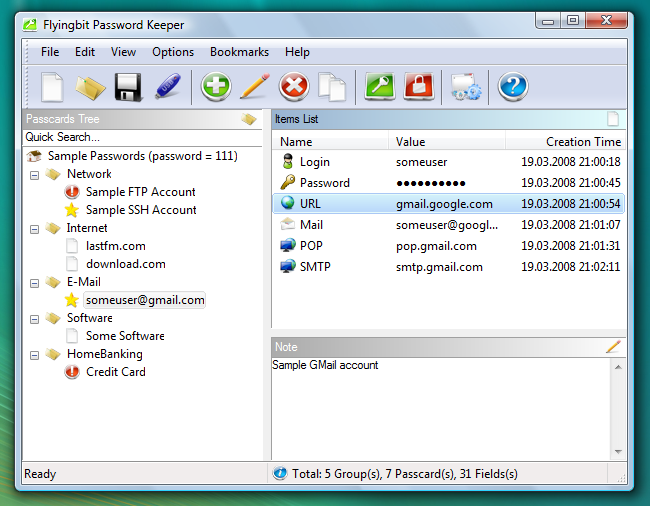The image size is (650, 506).
Task: Edit the note with the Note pencil icon
Action: (613, 346)
